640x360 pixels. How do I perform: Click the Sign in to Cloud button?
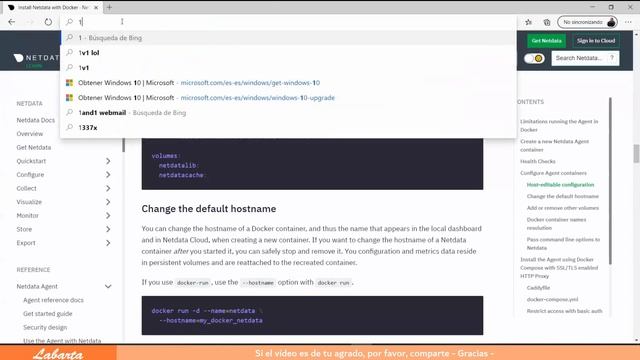pos(596,41)
